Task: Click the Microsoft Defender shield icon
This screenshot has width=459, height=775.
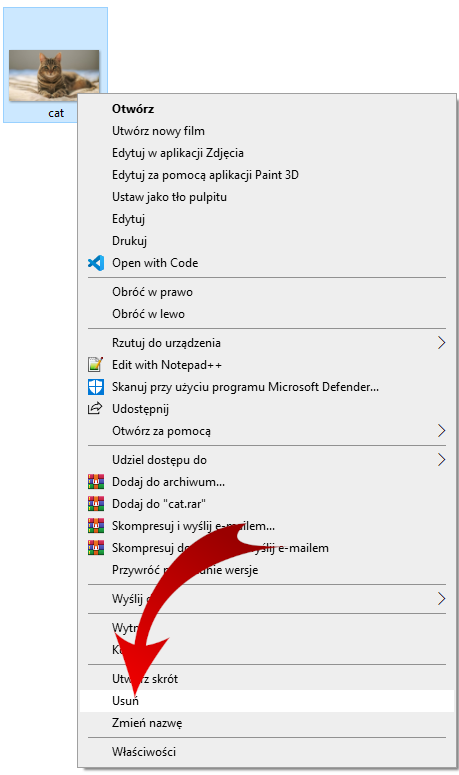Action: pos(96,387)
